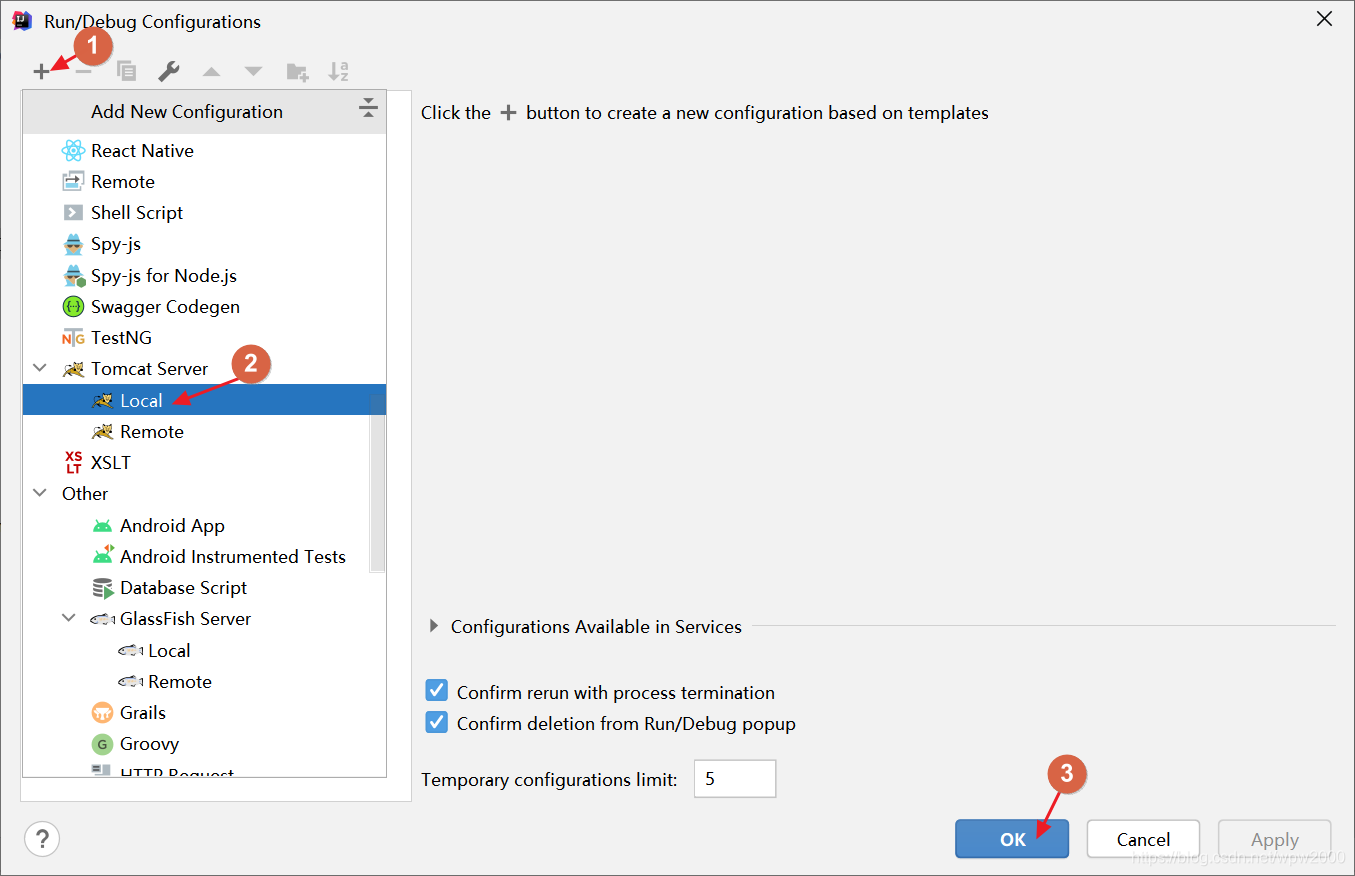Uncheck Confirm rerun with process termination
Image resolution: width=1355 pixels, height=876 pixels.
(436, 691)
